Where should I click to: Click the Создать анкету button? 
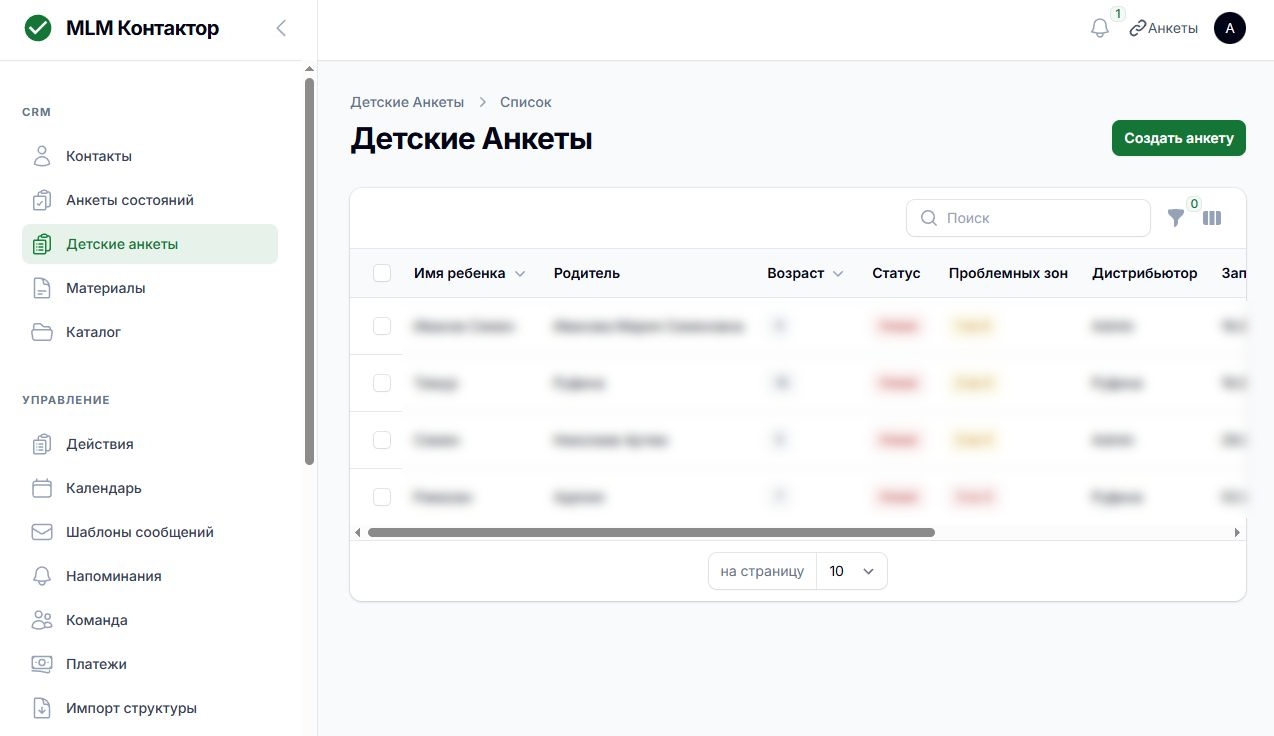point(1179,138)
